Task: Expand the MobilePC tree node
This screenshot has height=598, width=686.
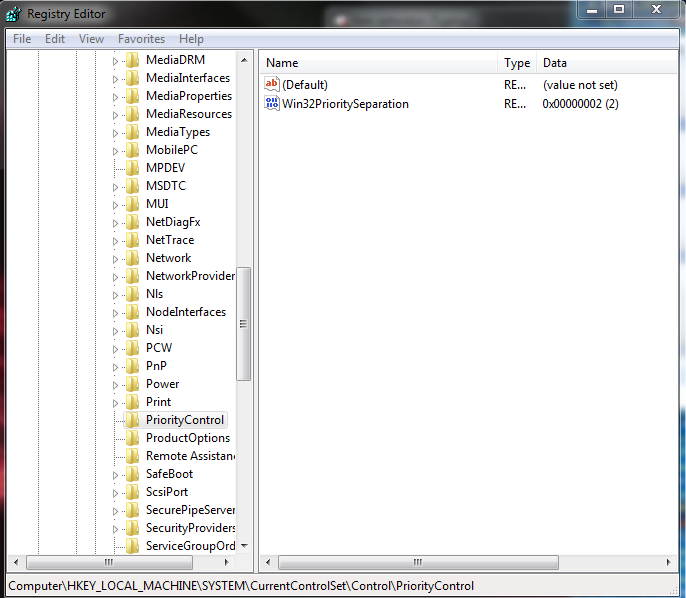Action: [x=115, y=151]
